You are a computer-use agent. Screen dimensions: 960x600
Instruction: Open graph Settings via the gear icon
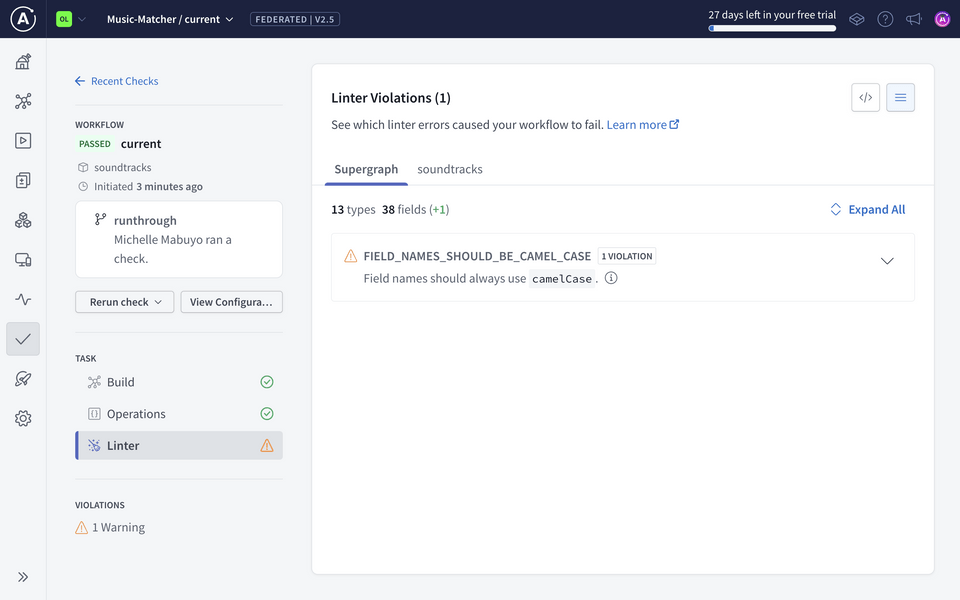[x=22, y=418]
